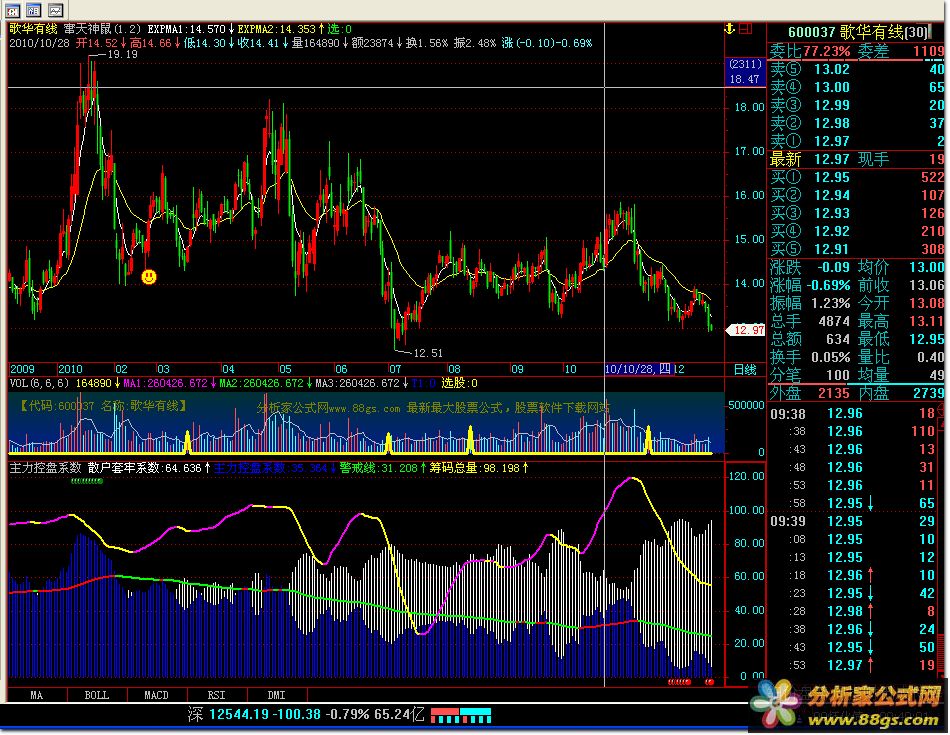
Task: Click the 买③ 12.93 bid row
Action: point(857,213)
